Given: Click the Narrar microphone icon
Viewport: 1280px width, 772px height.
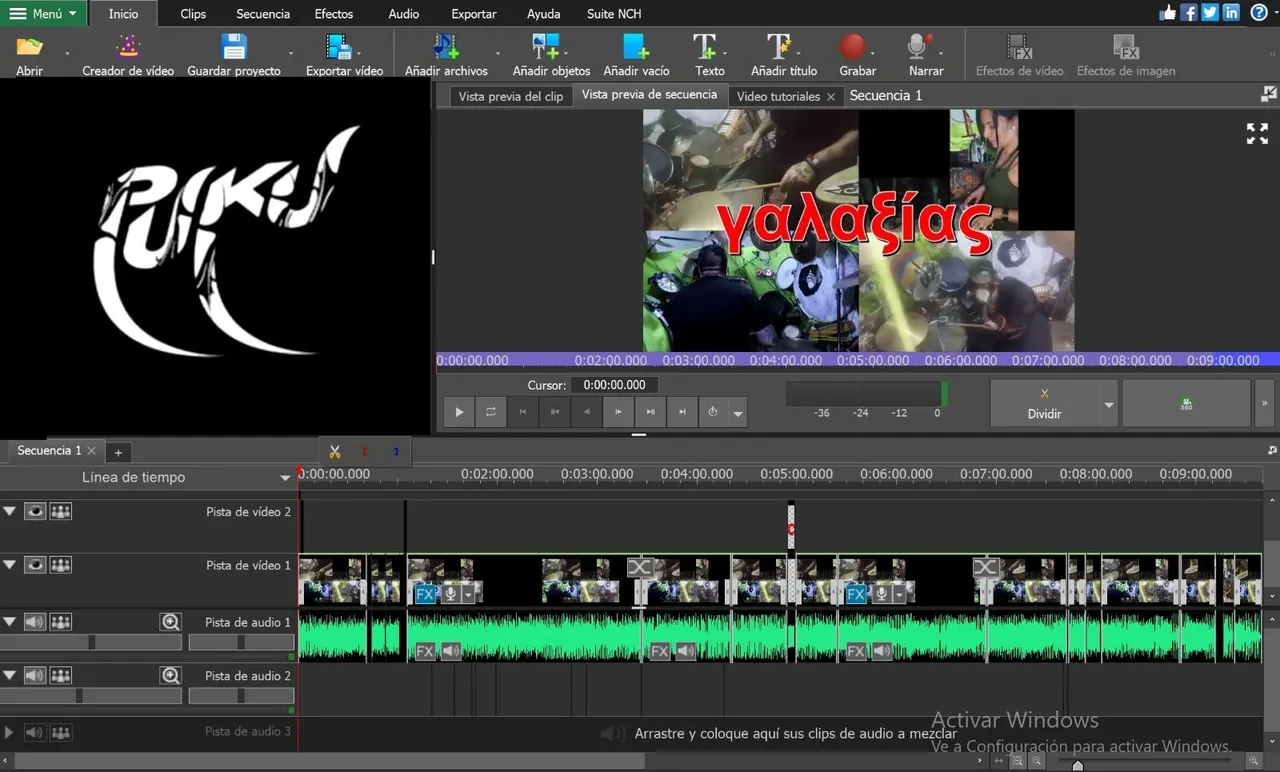Looking at the screenshot, I should coord(919,47).
